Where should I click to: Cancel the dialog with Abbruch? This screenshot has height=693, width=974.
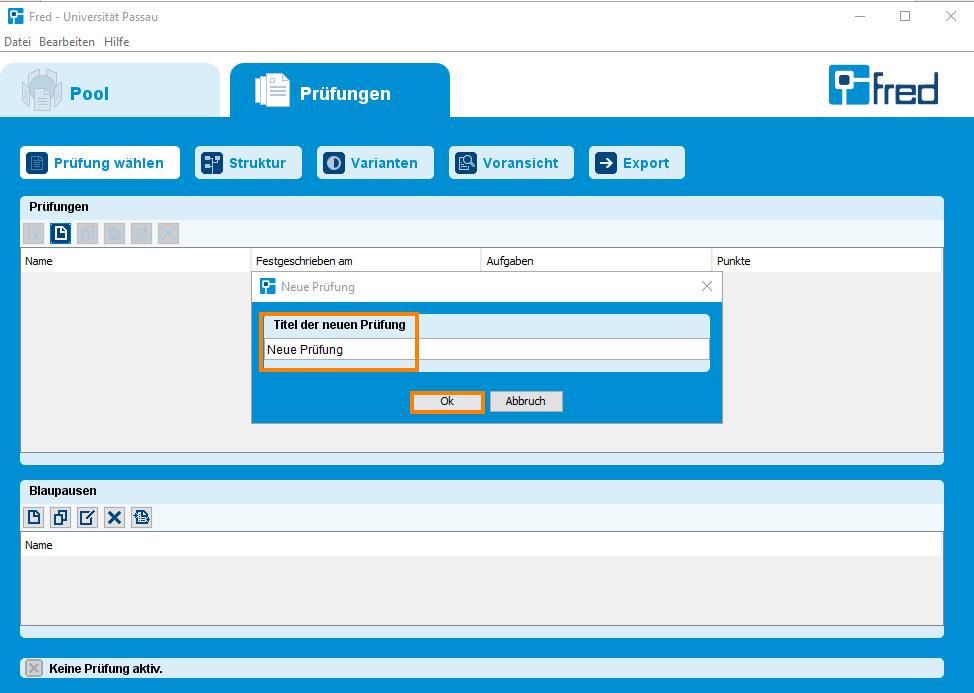pos(526,402)
